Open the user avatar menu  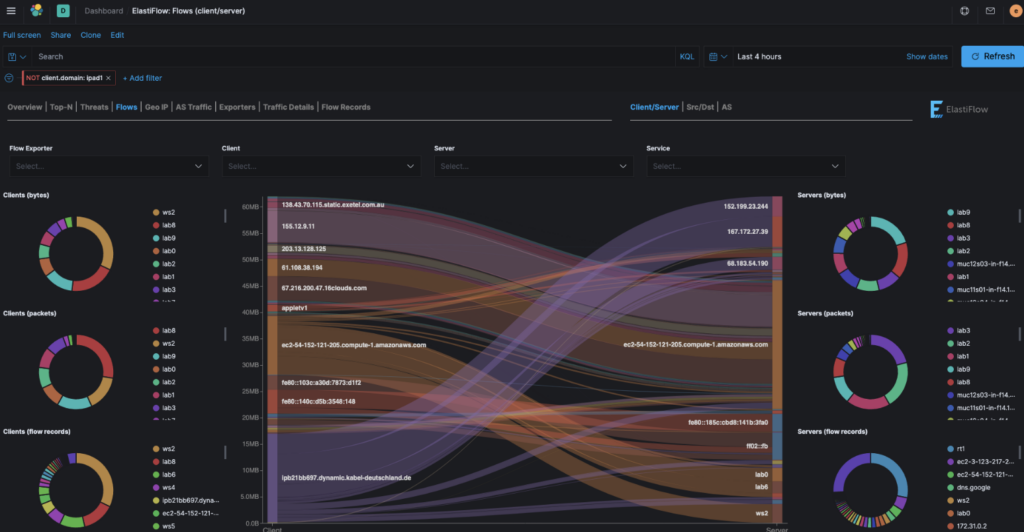click(x=1016, y=11)
